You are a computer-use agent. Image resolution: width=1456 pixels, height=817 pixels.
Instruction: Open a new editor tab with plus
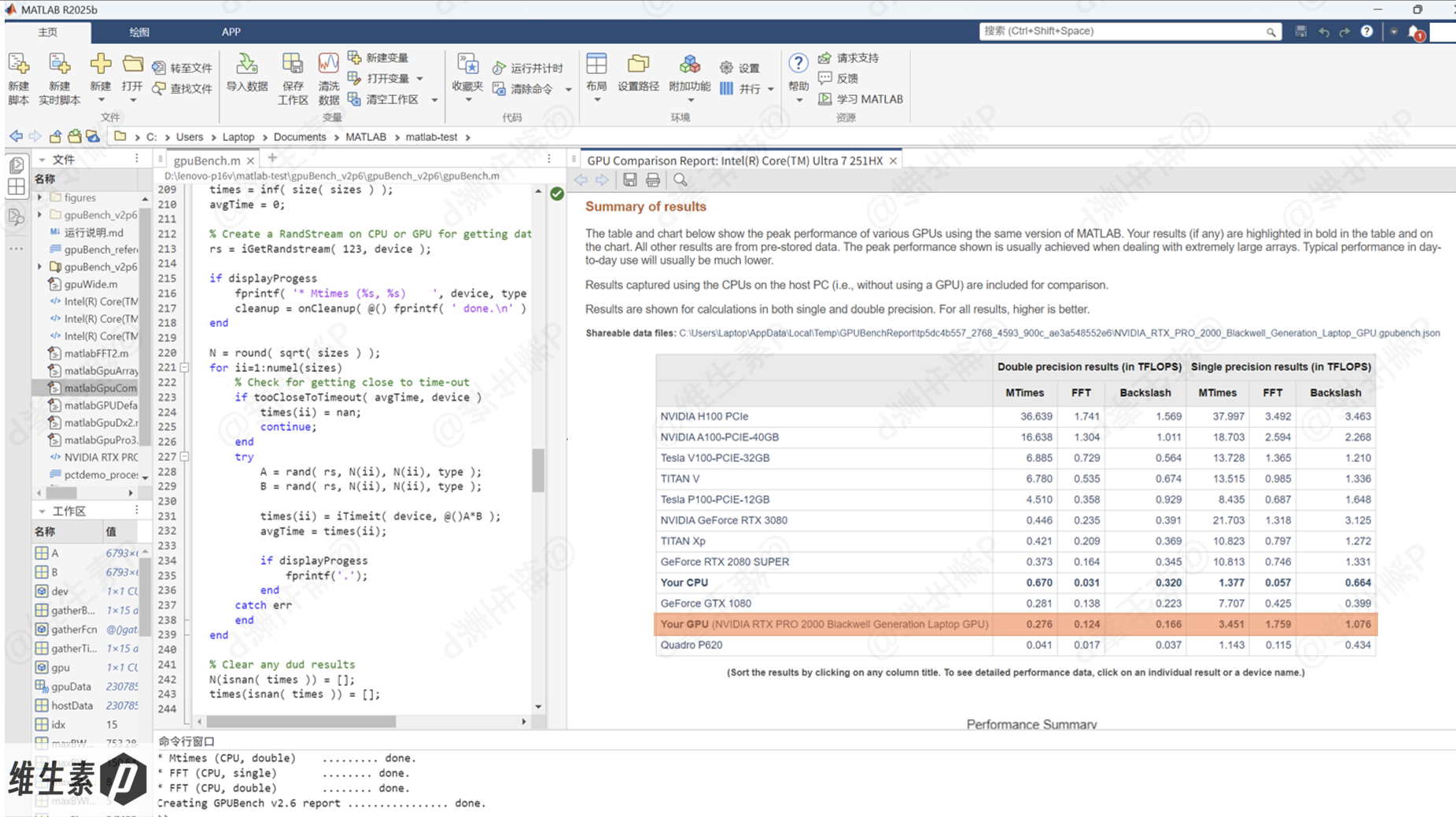pyautogui.click(x=272, y=159)
